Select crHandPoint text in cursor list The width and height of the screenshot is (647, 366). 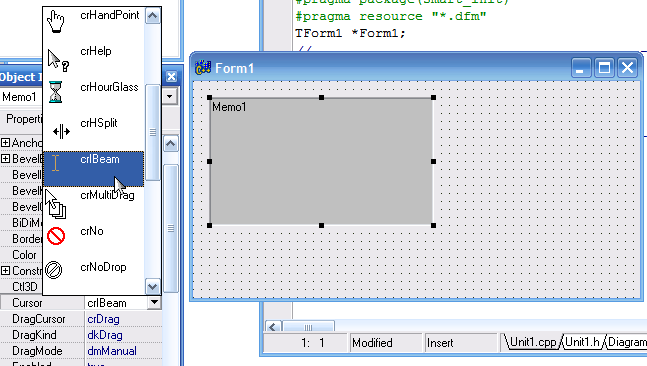pos(110,15)
